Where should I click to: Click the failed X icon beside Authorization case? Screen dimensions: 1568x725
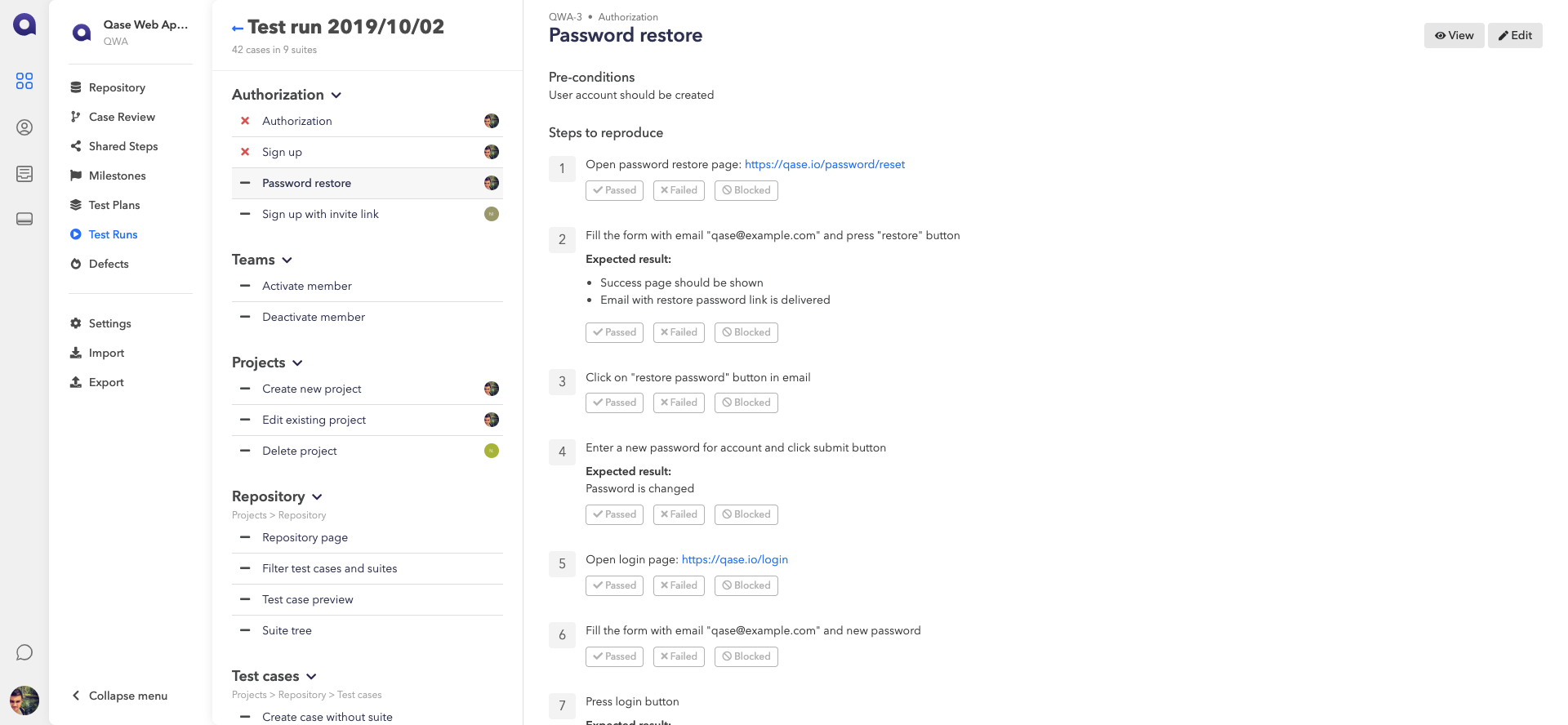[x=245, y=121]
